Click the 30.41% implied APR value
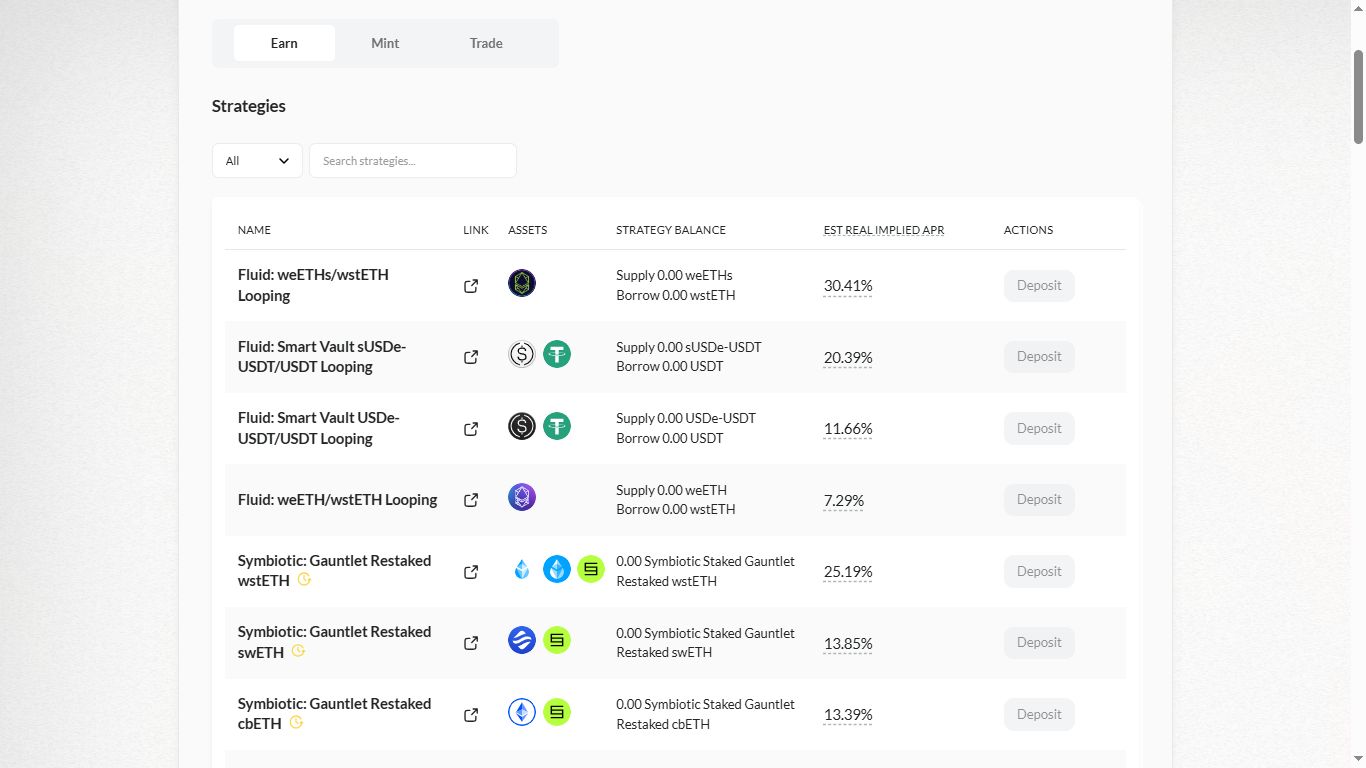The height and width of the screenshot is (768, 1366). [x=848, y=286]
